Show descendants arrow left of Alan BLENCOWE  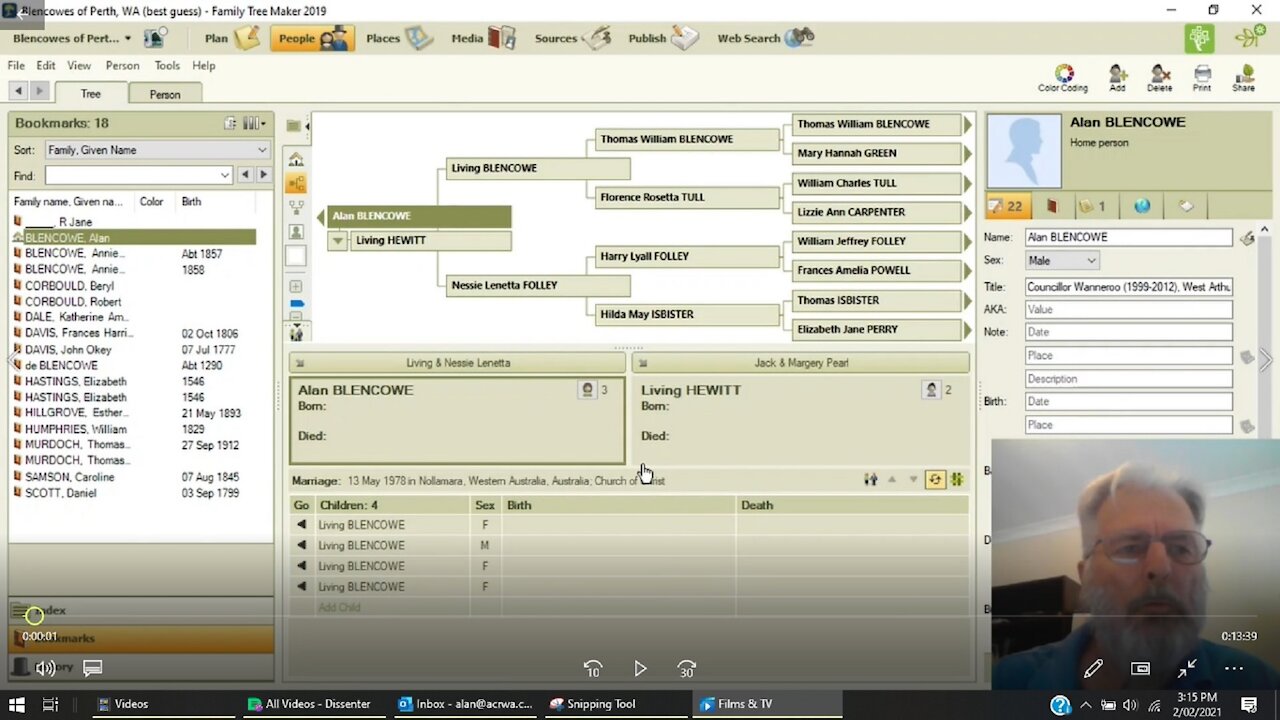[x=321, y=216]
